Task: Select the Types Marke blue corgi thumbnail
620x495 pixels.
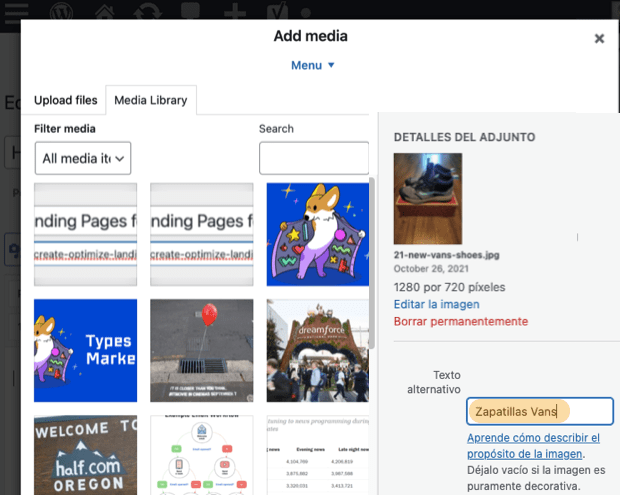Action: click(85, 350)
